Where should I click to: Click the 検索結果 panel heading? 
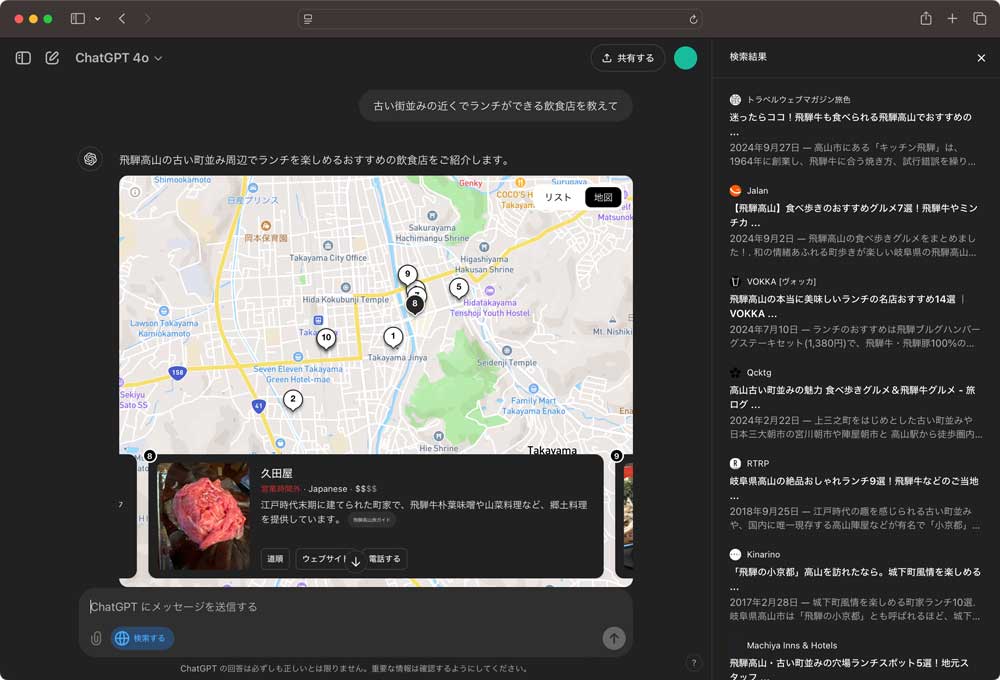point(748,57)
